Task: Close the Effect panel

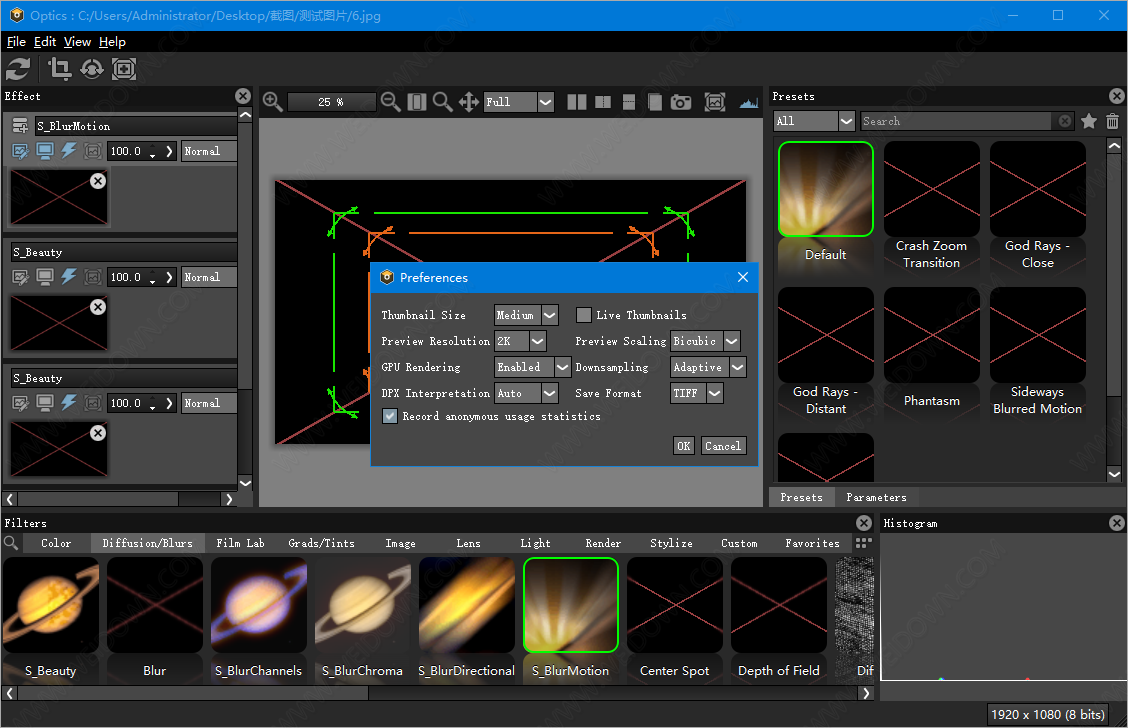Action: (x=243, y=96)
